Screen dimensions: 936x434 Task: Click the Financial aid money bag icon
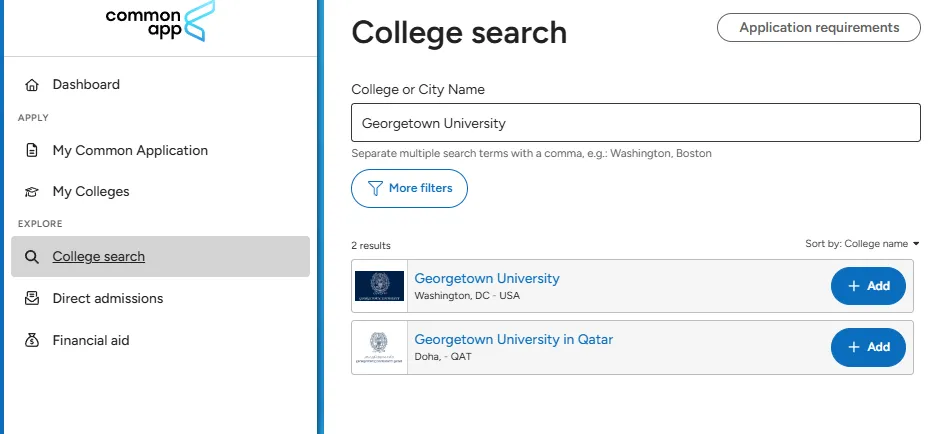click(32, 340)
